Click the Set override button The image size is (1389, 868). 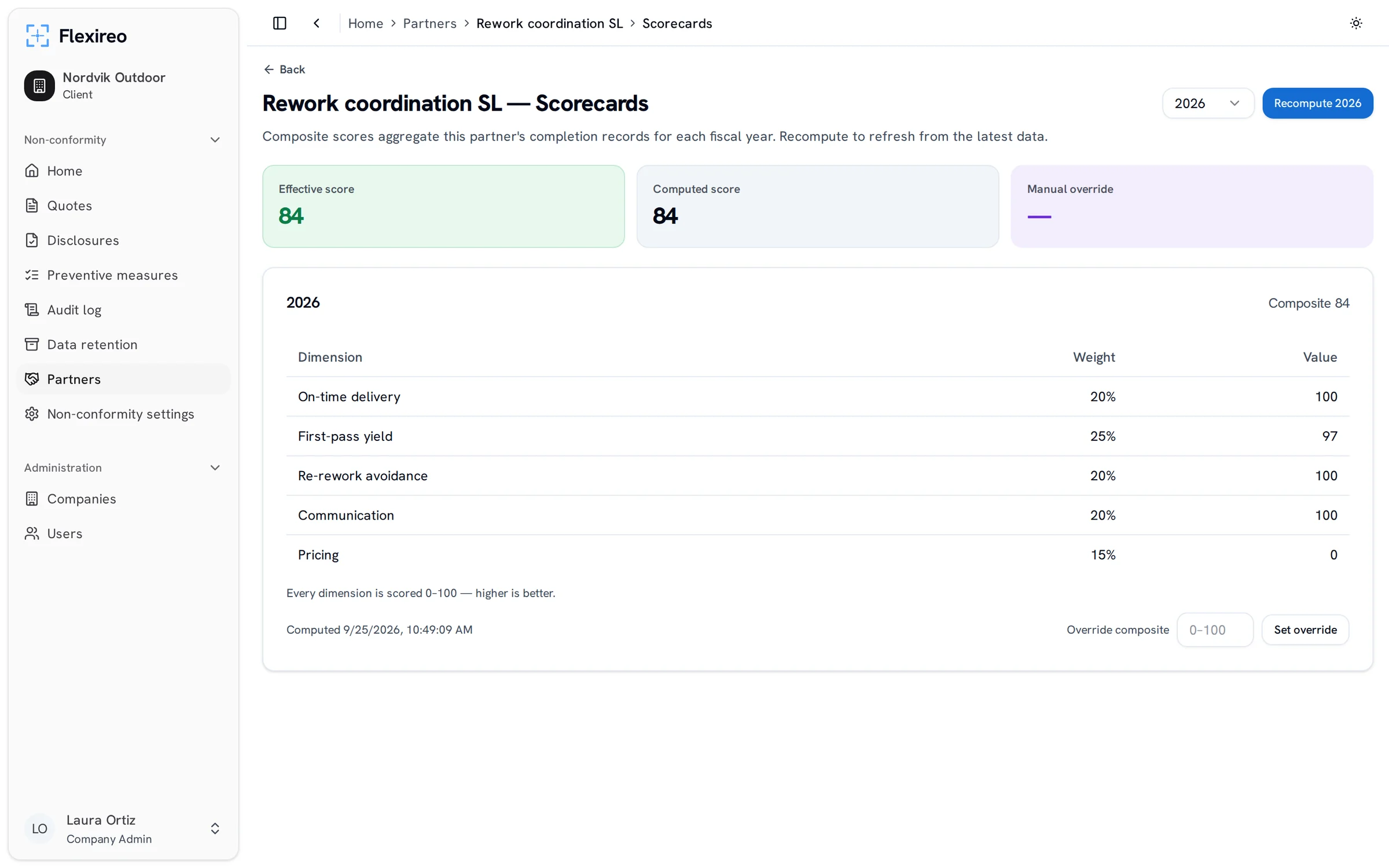[1305, 630]
